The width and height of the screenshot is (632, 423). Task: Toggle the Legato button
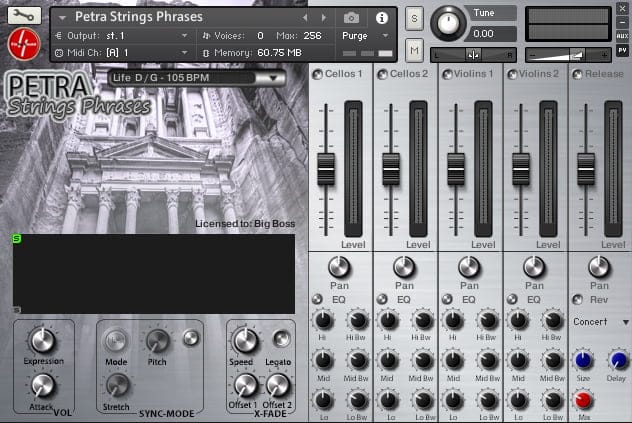(281, 338)
